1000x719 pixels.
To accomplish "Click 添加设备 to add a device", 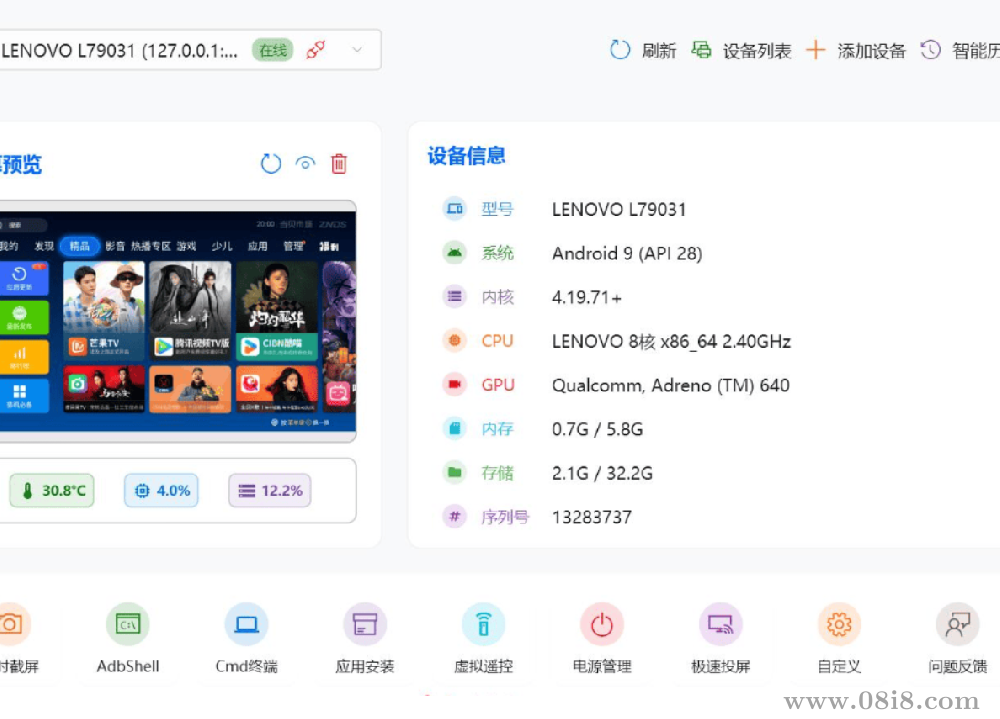I will coord(860,50).
